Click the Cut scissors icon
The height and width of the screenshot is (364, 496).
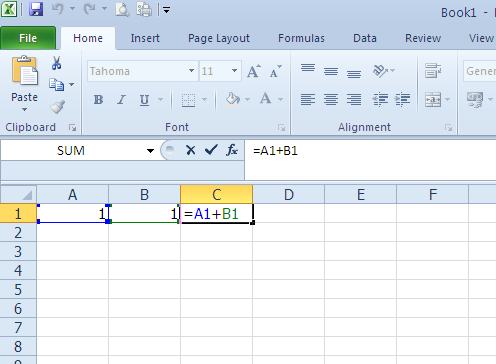point(56,63)
